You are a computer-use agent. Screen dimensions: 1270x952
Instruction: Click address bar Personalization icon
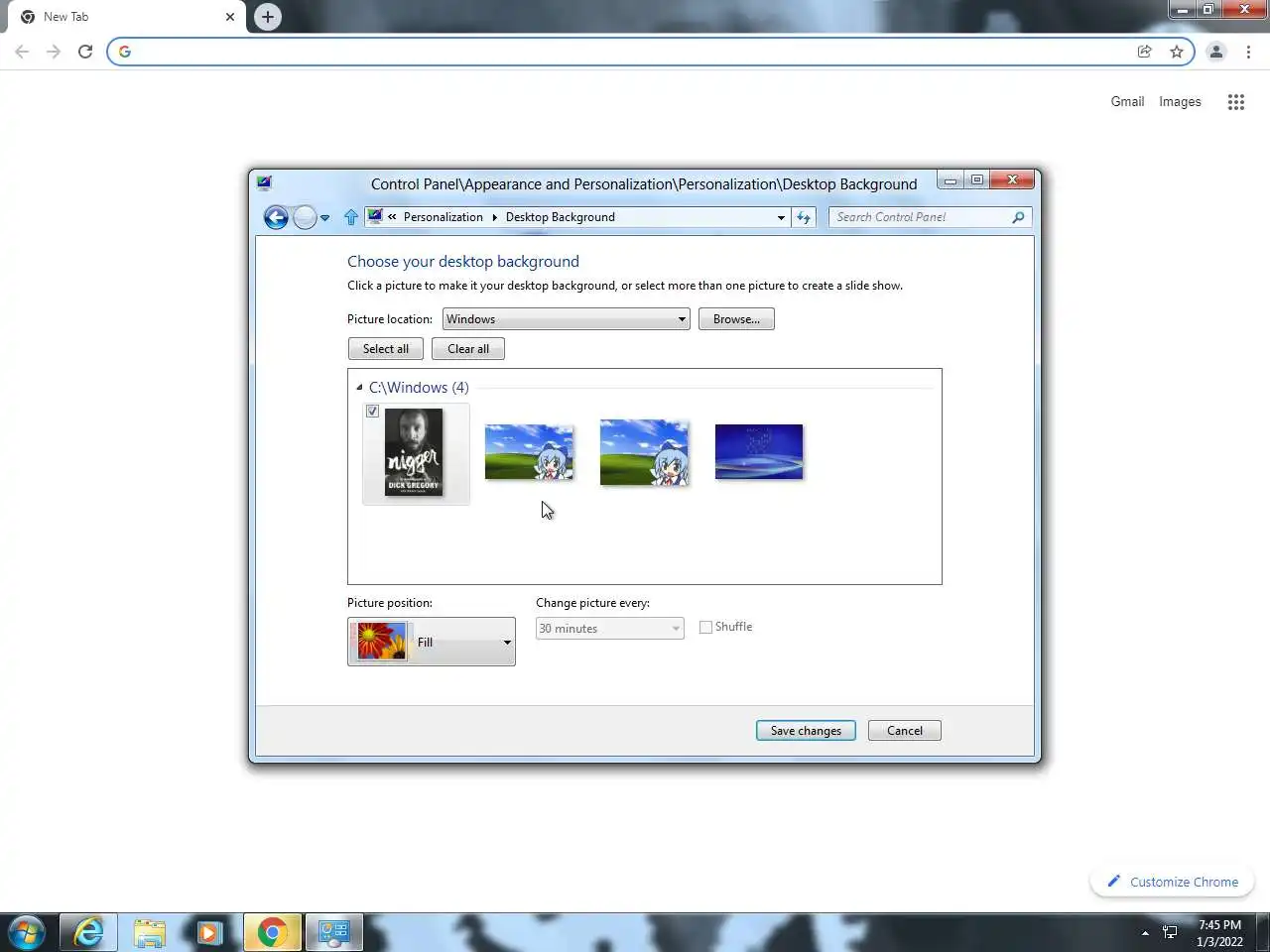click(375, 216)
